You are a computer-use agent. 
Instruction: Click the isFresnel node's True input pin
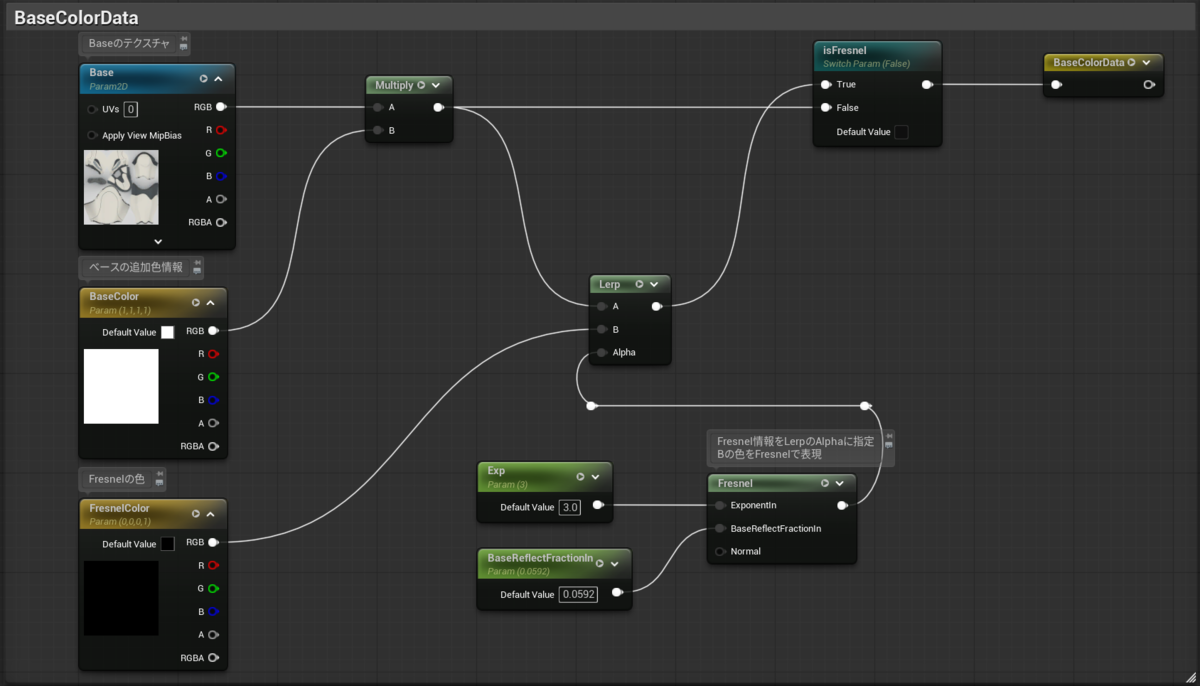tap(825, 85)
